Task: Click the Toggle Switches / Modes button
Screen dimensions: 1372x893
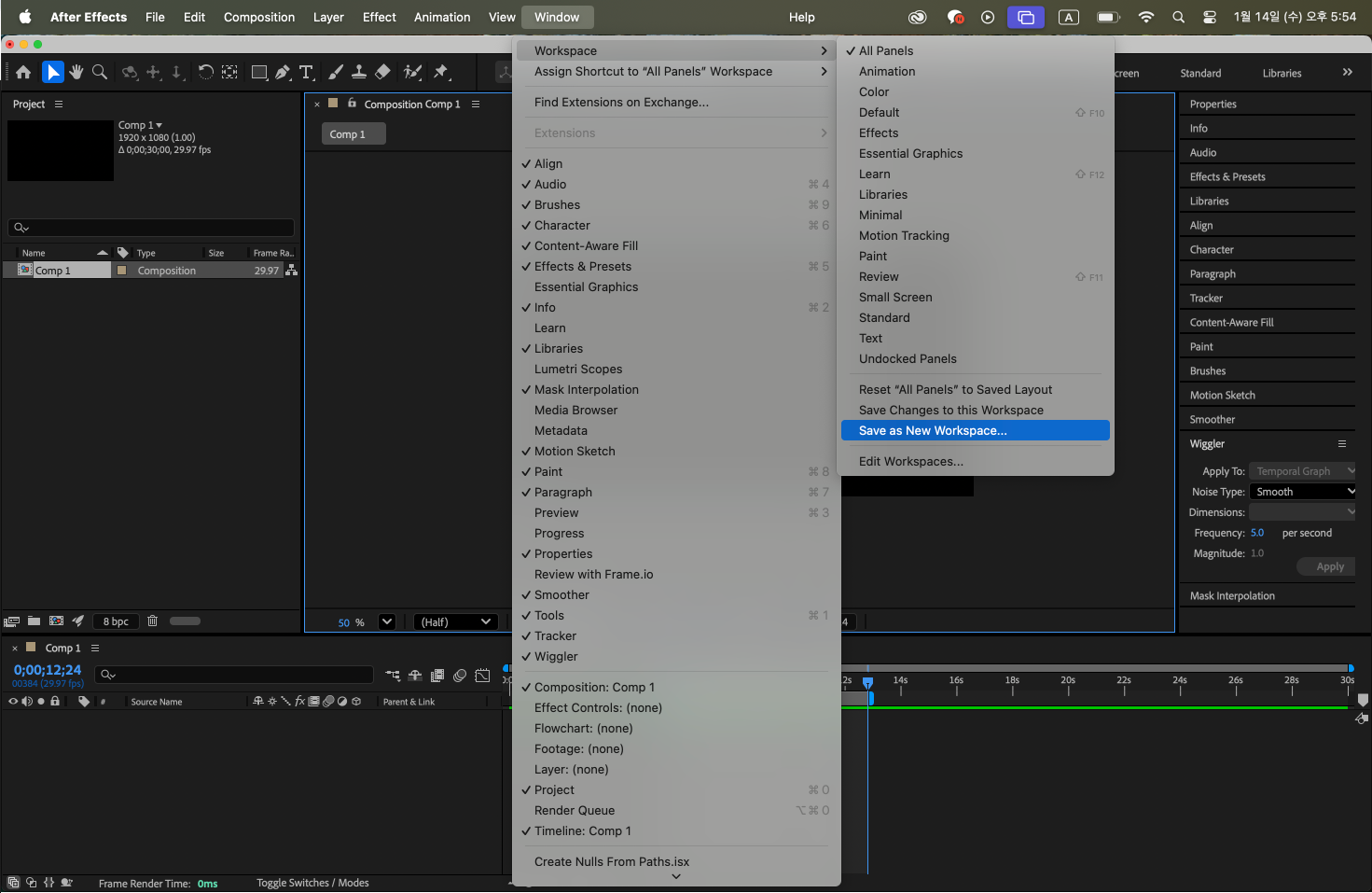Action: tap(312, 883)
